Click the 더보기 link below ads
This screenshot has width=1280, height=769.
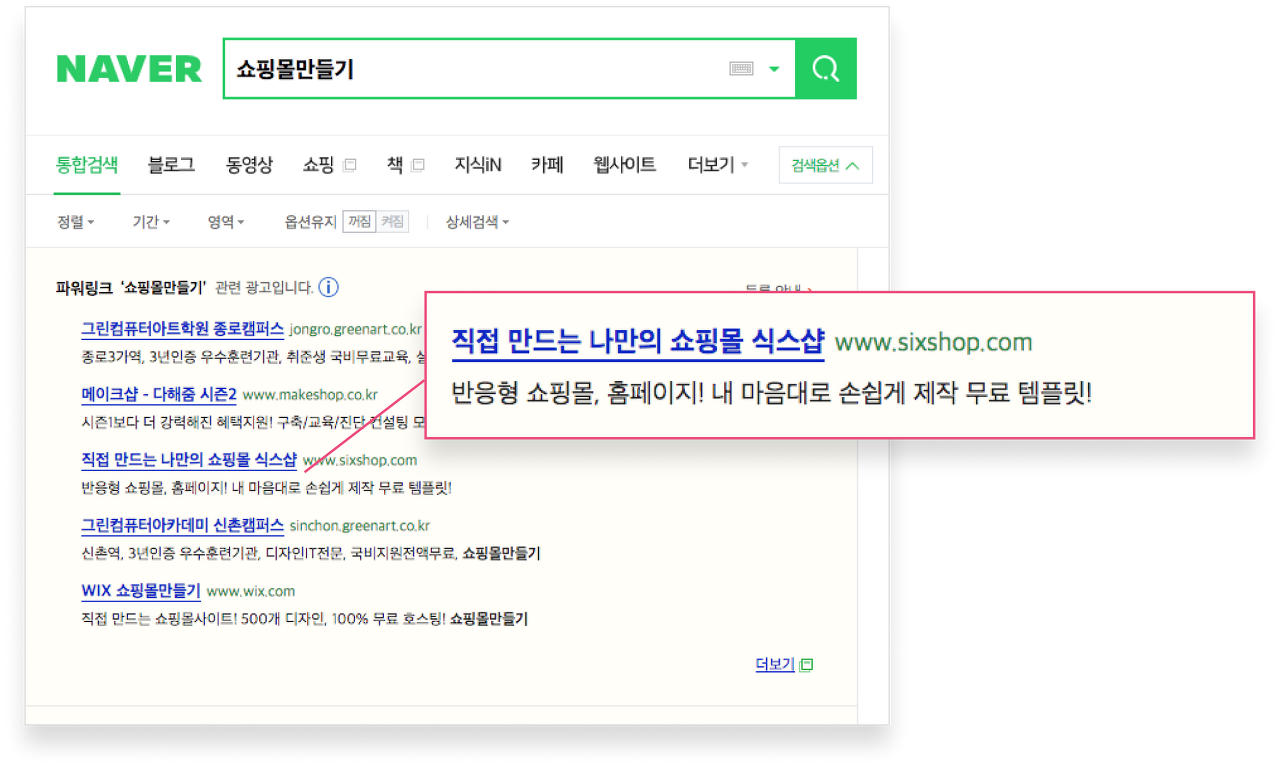click(x=775, y=664)
